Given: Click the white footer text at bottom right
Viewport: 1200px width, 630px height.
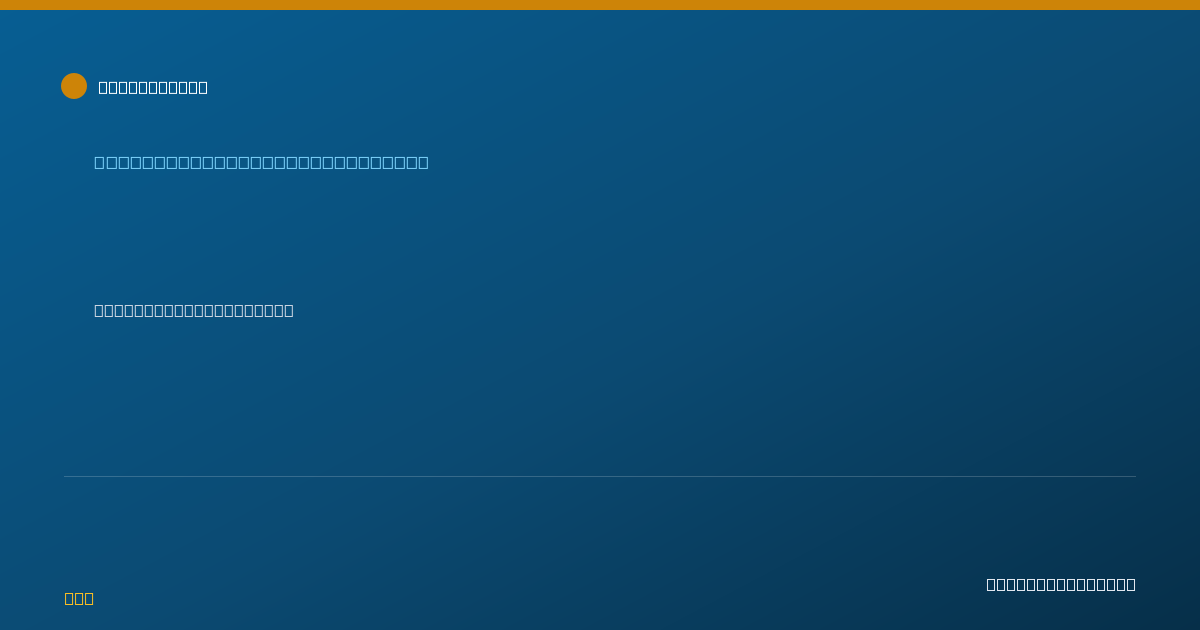Looking at the screenshot, I should [x=1061, y=584].
